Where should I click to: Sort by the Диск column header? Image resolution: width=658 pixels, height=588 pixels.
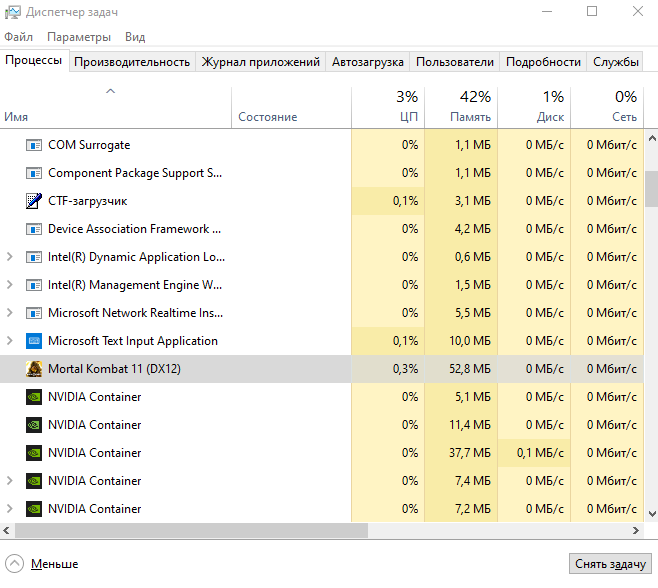534,107
